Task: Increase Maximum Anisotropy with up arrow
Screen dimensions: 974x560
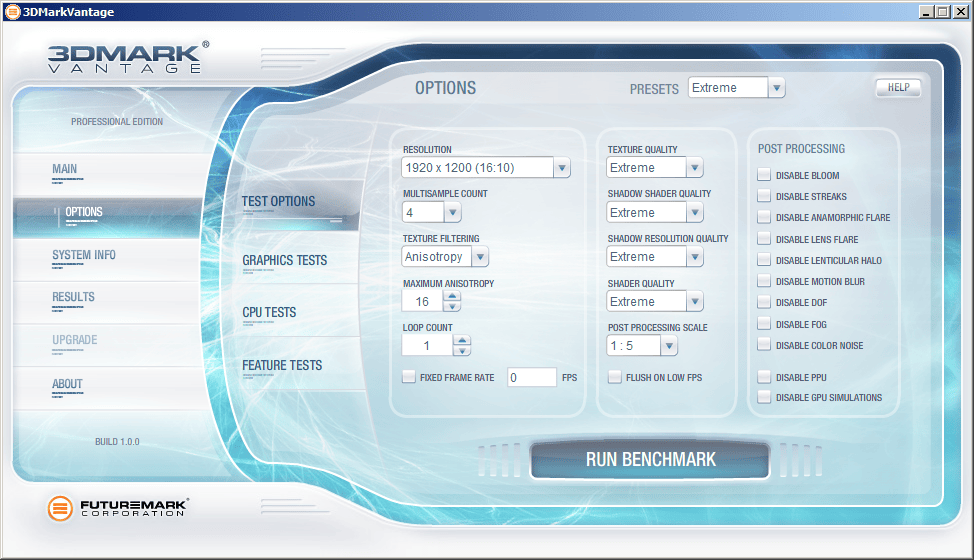Action: pyautogui.click(x=452, y=296)
